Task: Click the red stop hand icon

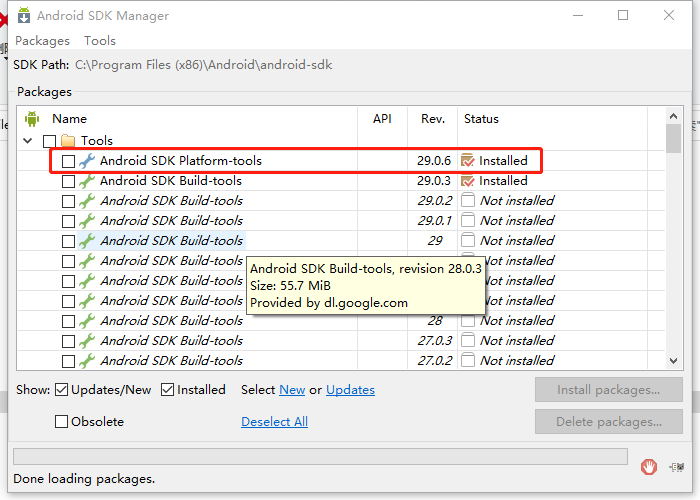Action: (649, 467)
